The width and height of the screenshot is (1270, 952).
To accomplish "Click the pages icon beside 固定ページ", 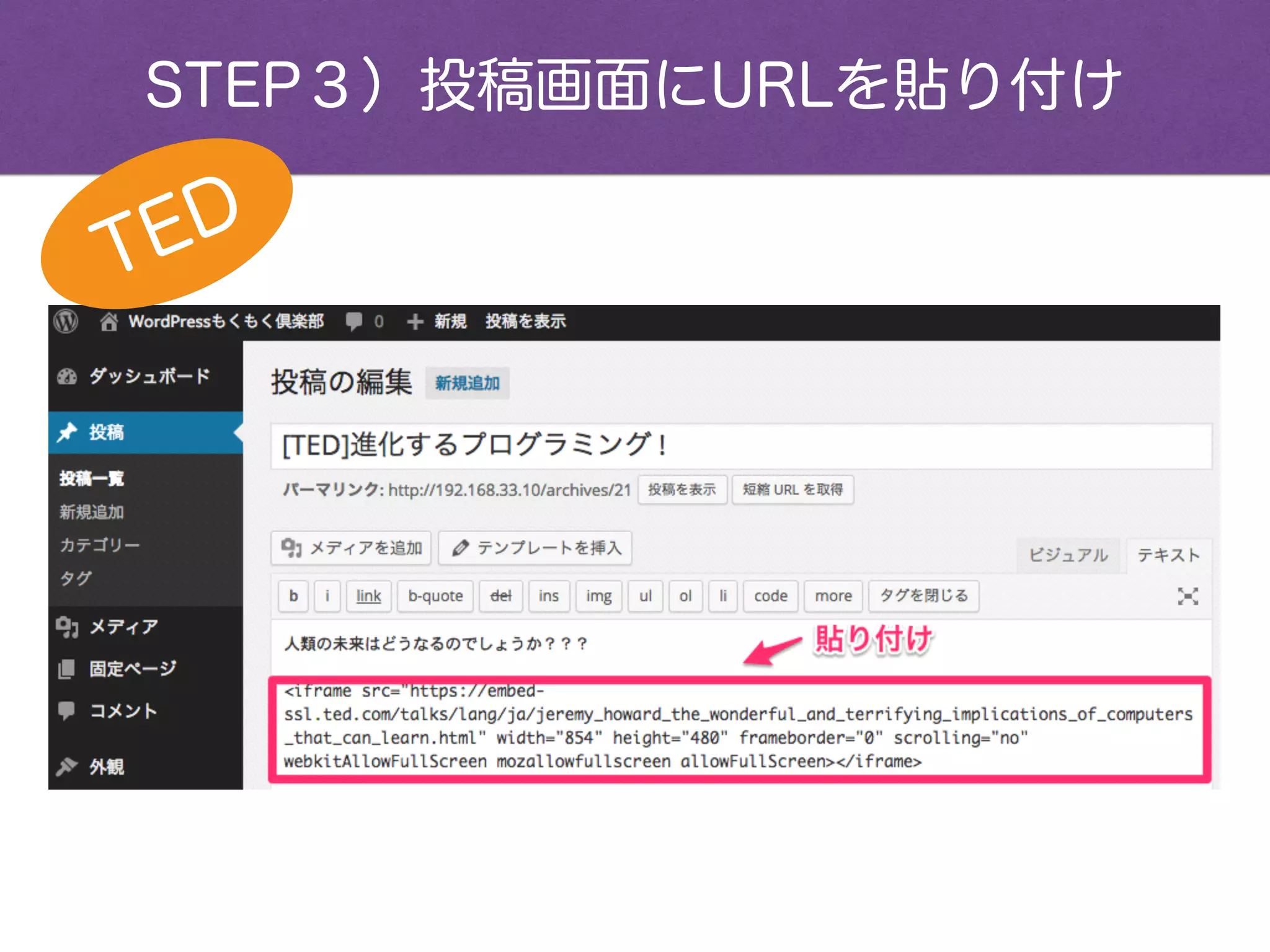I will pyautogui.click(x=66, y=669).
